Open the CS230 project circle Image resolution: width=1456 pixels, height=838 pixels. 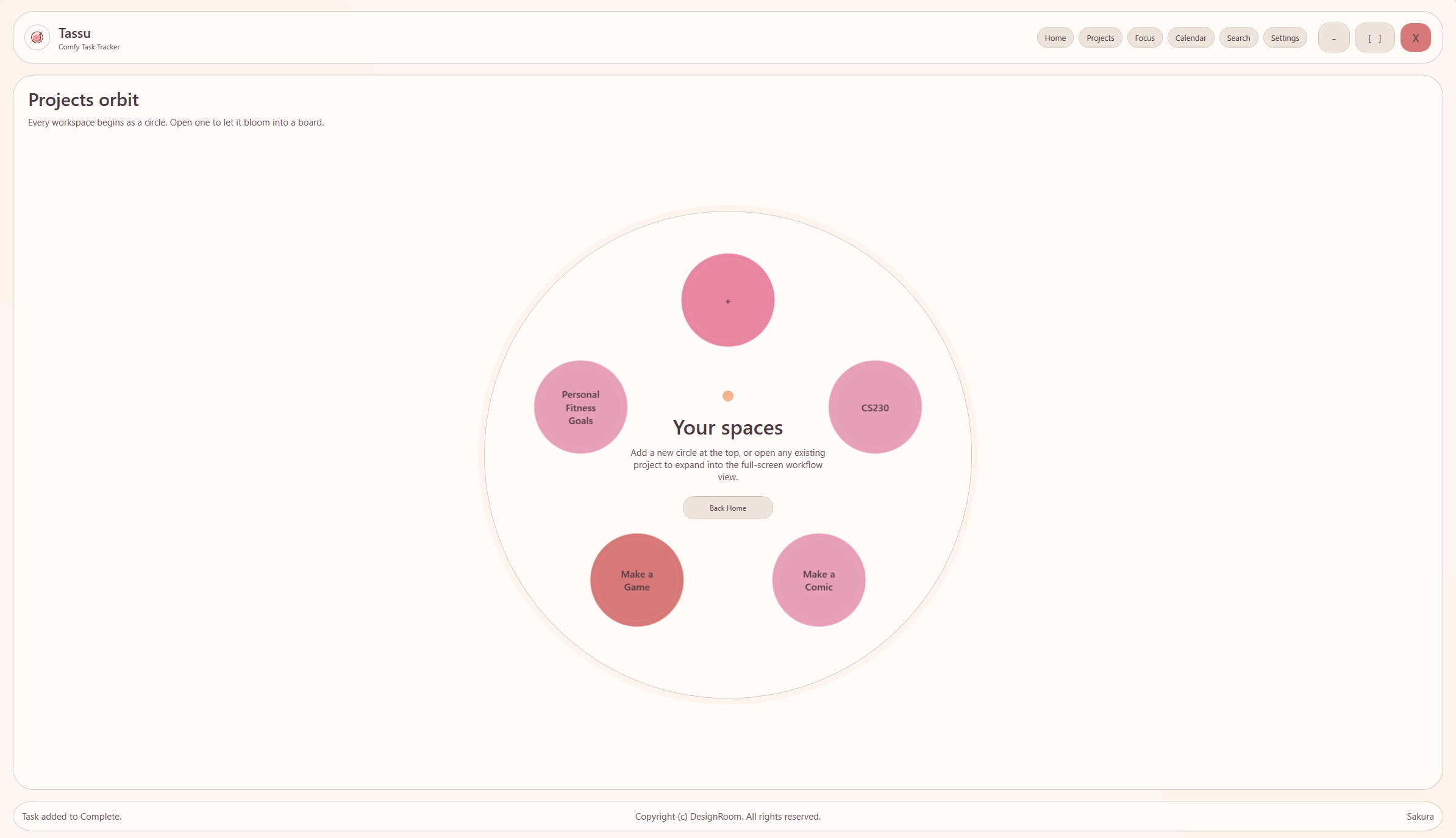click(874, 407)
